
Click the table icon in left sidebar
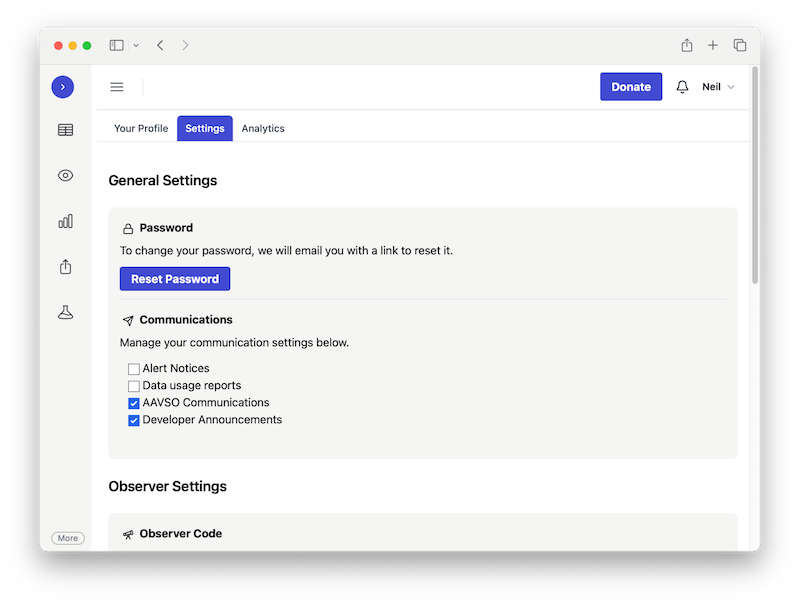point(65,130)
